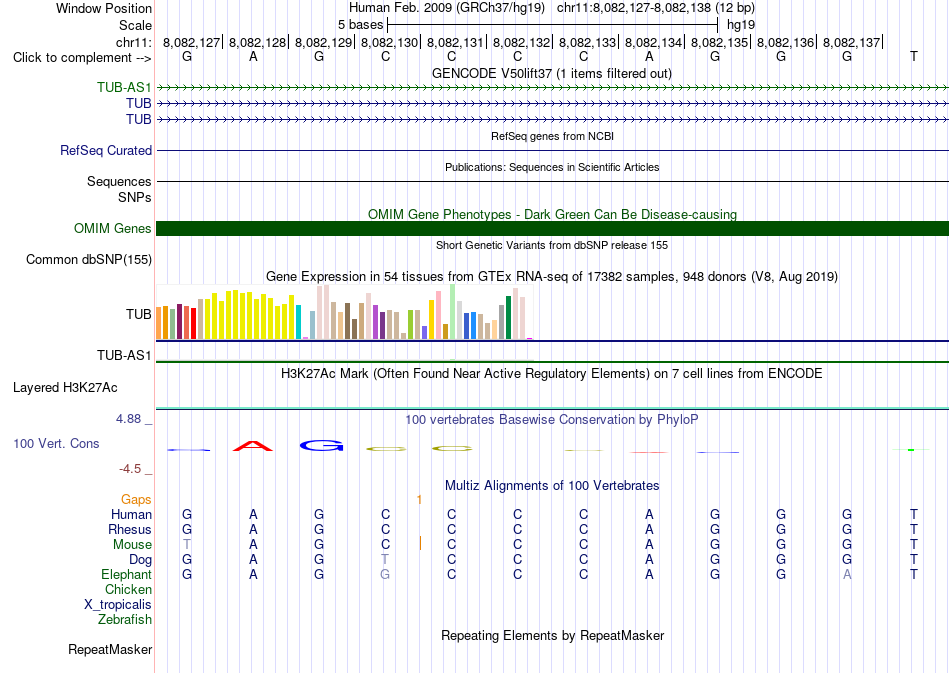Select the Zebrafish species row label
Screen dimensions: 950x673
(x=125, y=620)
